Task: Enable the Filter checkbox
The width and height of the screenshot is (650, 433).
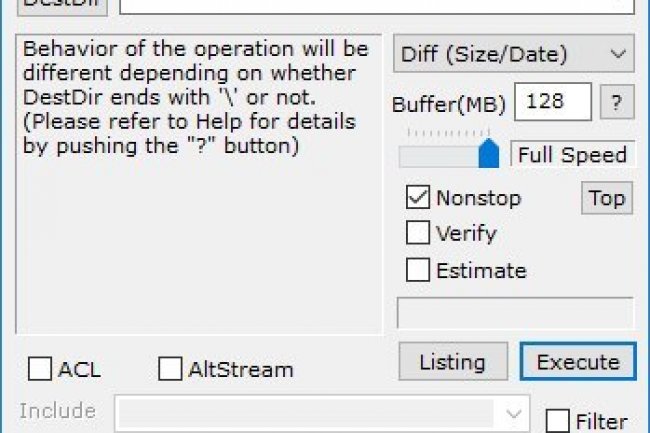Action: 558,422
